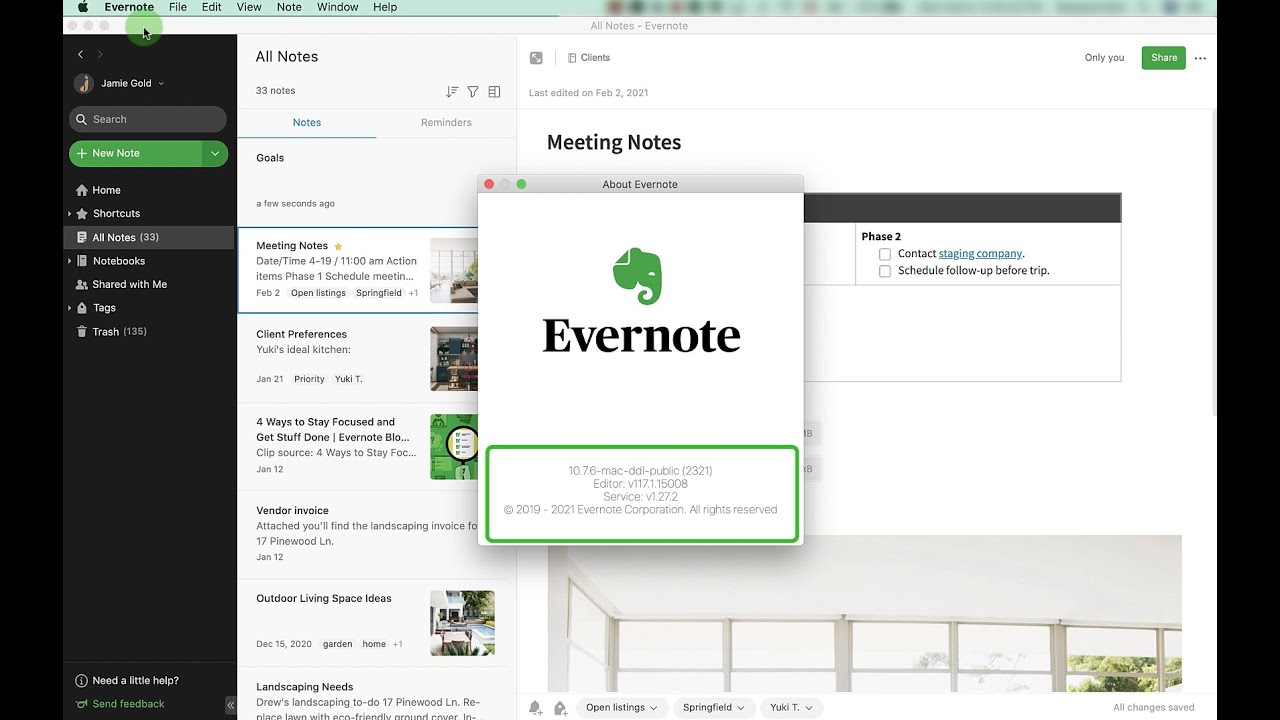Open note list sort options icon
The image size is (1280, 720).
click(x=452, y=91)
